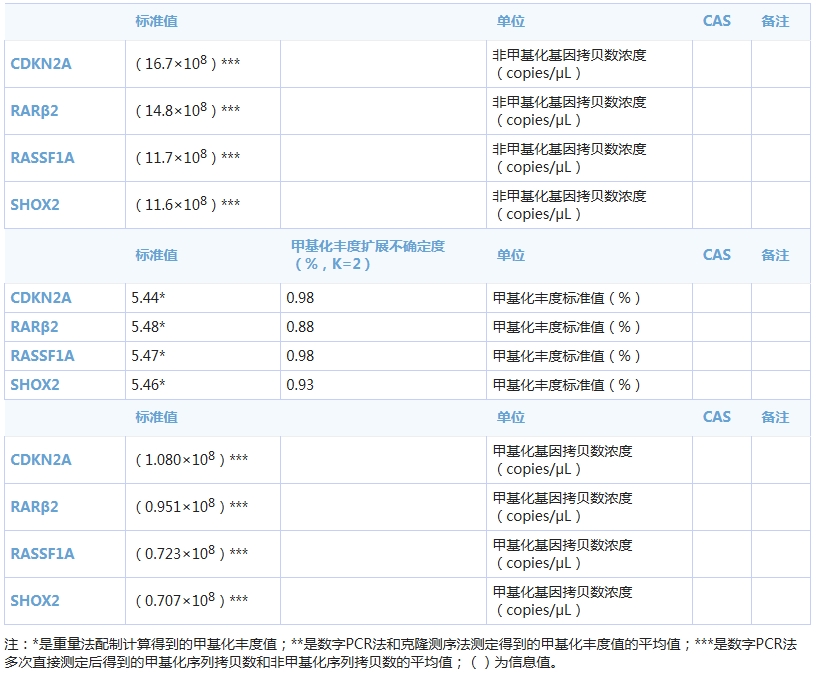The width and height of the screenshot is (820, 679).
Task: Click the 备注 header of the last table
Action: pyautogui.click(x=775, y=417)
